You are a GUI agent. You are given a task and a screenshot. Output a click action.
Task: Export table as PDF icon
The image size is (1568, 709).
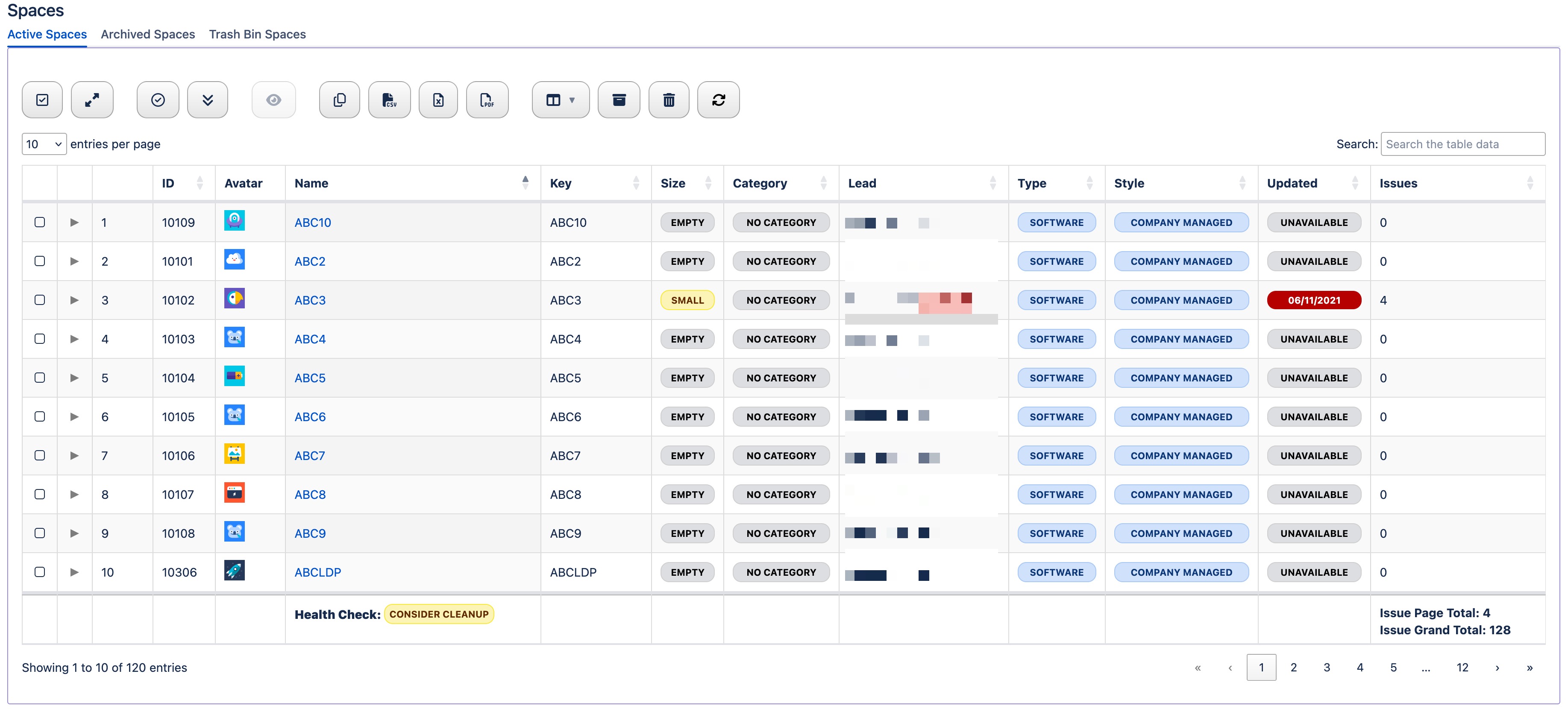point(487,100)
